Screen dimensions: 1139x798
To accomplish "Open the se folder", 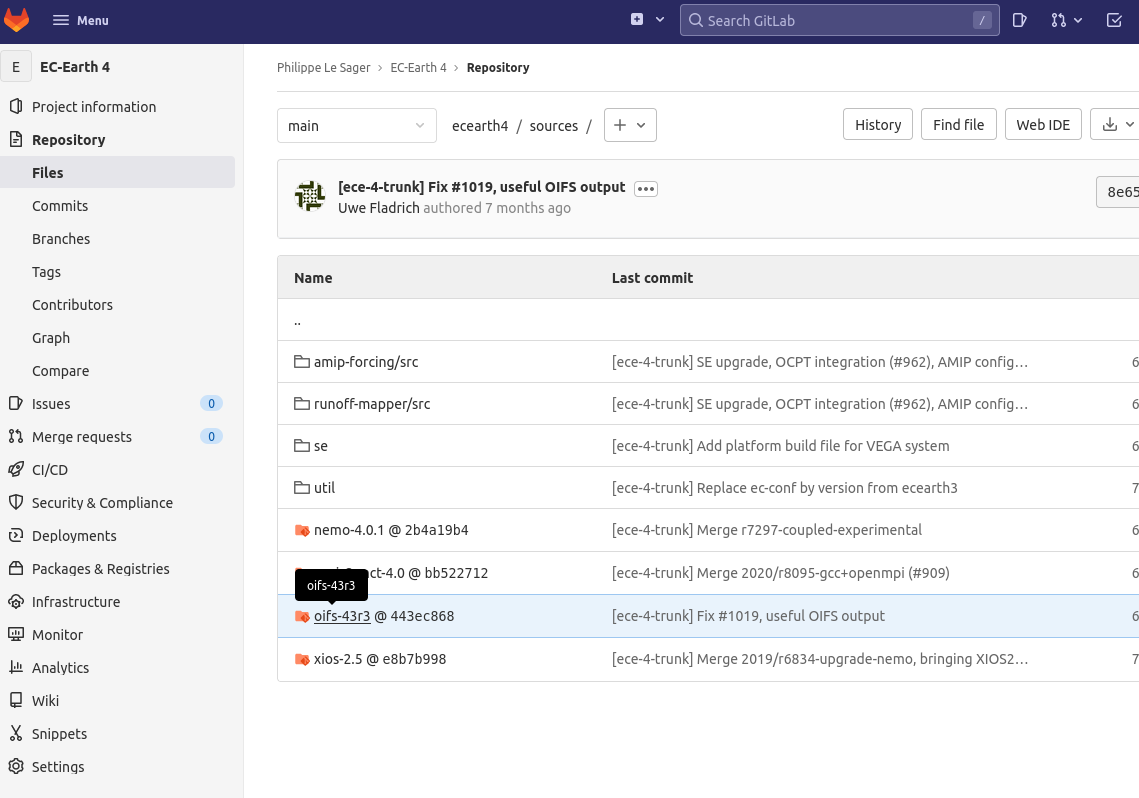I will (x=320, y=446).
